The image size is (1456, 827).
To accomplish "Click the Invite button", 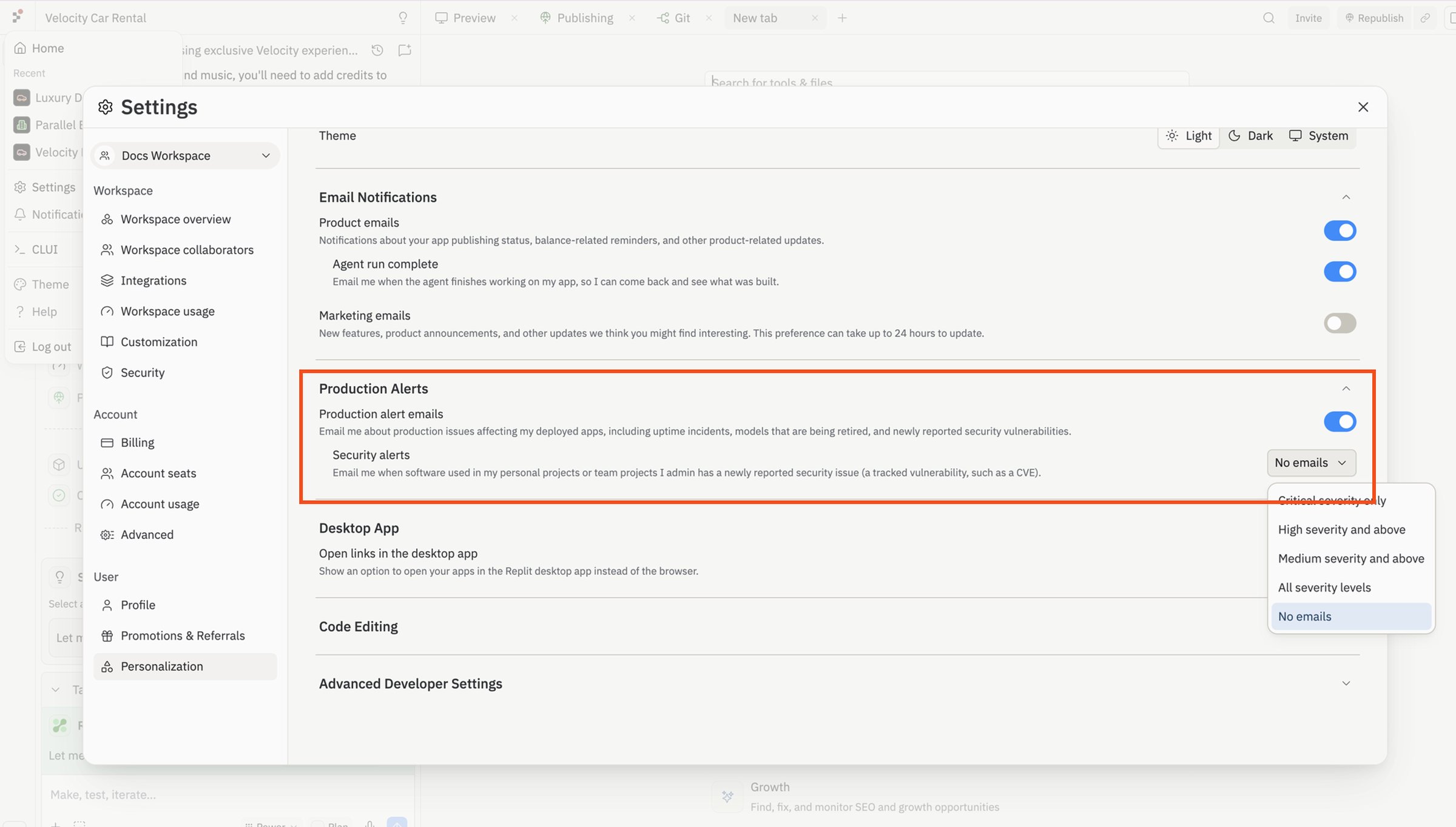I will point(1309,18).
